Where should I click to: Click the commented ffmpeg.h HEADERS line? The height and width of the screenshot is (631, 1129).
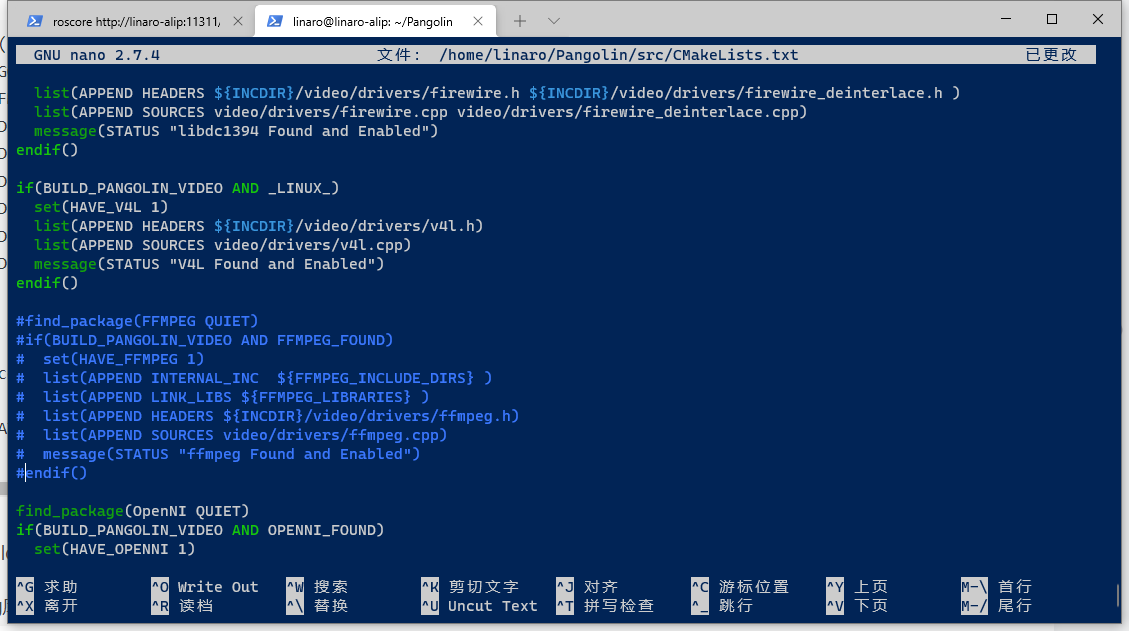click(268, 416)
